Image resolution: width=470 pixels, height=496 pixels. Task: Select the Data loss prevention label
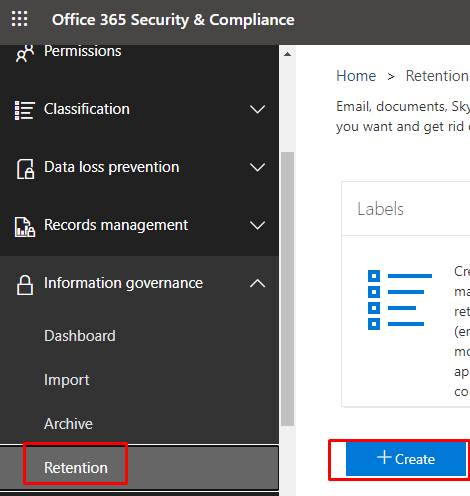[112, 167]
